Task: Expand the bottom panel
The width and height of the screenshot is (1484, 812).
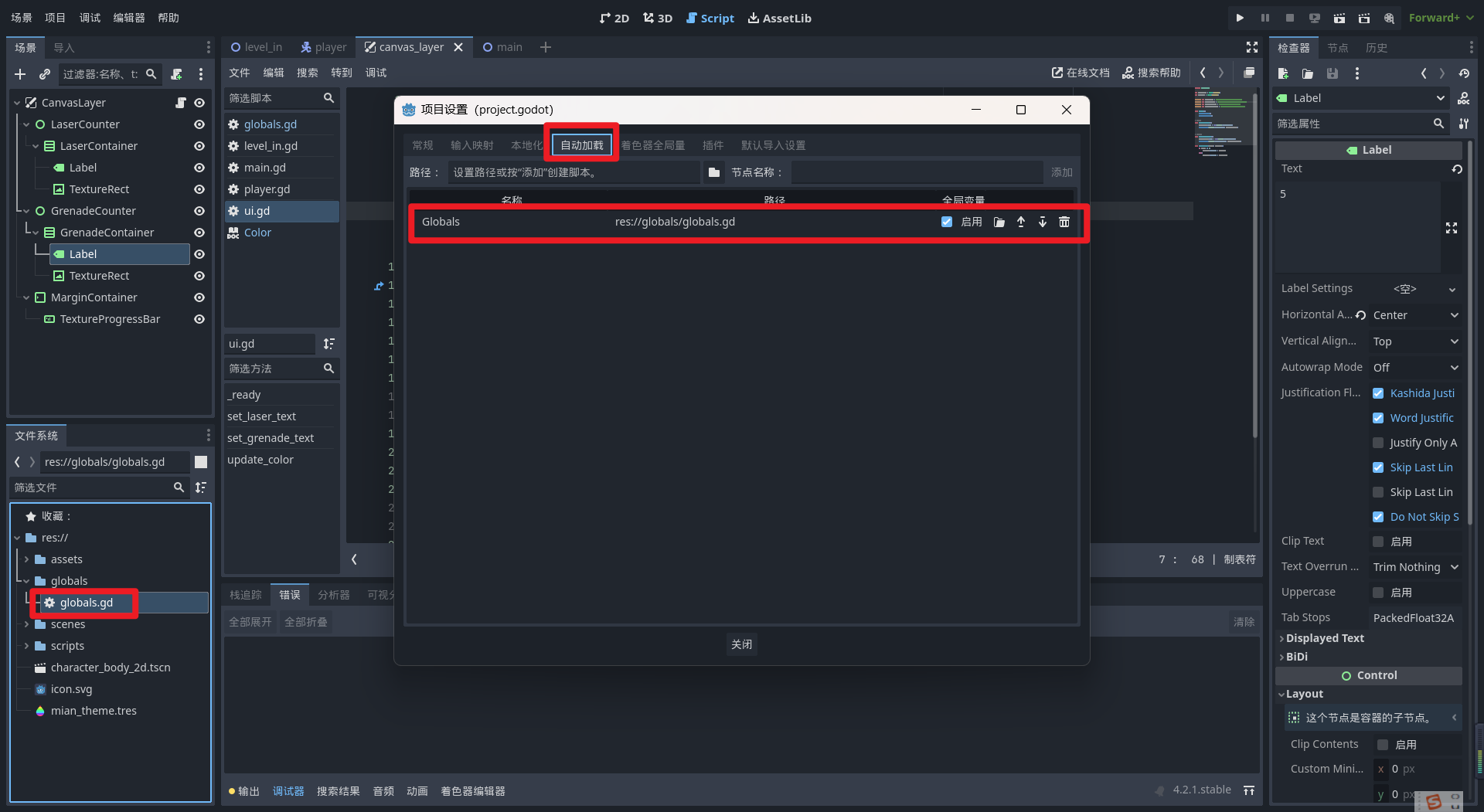Action: pos(1249,790)
